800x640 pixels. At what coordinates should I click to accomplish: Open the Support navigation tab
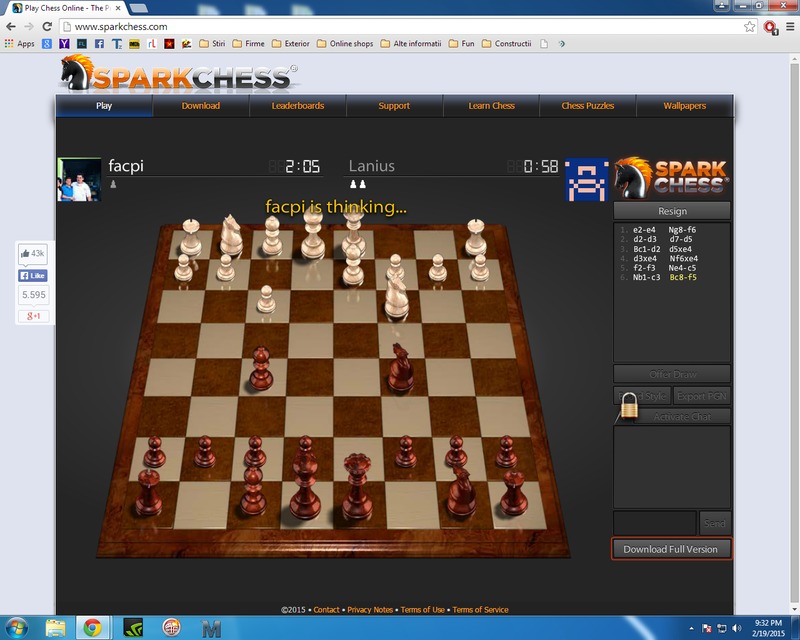click(394, 106)
